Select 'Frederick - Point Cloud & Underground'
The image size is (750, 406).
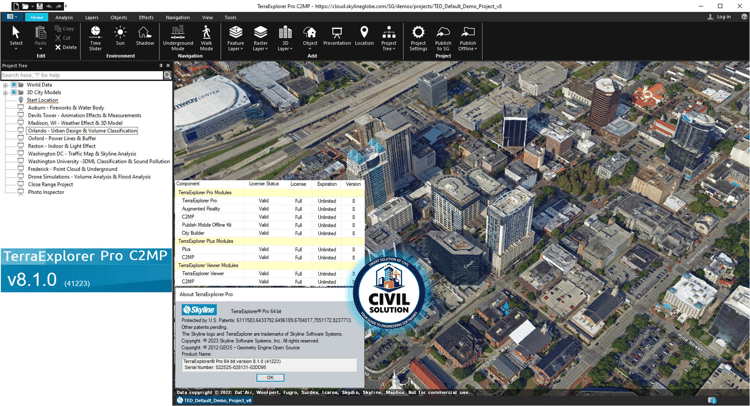pyautogui.click(x=72, y=169)
